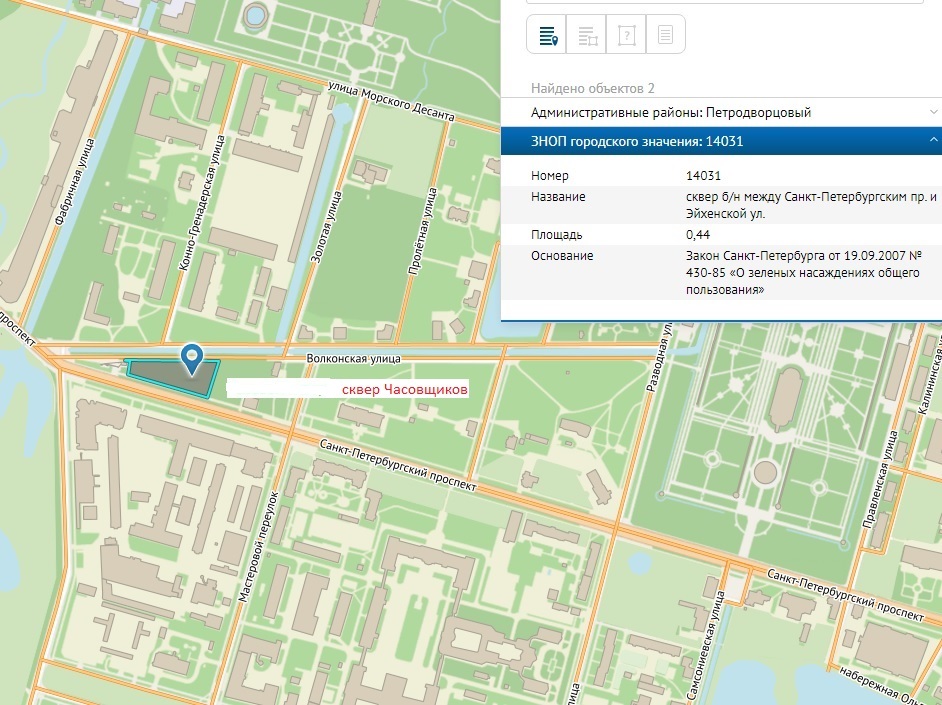942x705 pixels.
Task: Open the document report icon
Action: (x=666, y=37)
